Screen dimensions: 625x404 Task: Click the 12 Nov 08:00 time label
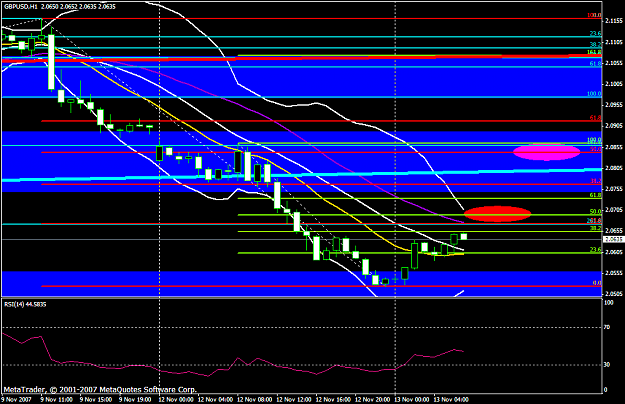coord(254,399)
